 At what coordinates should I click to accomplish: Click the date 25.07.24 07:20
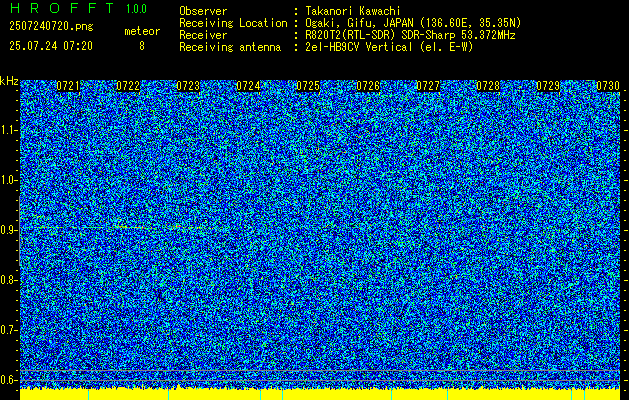pyautogui.click(x=51, y=46)
